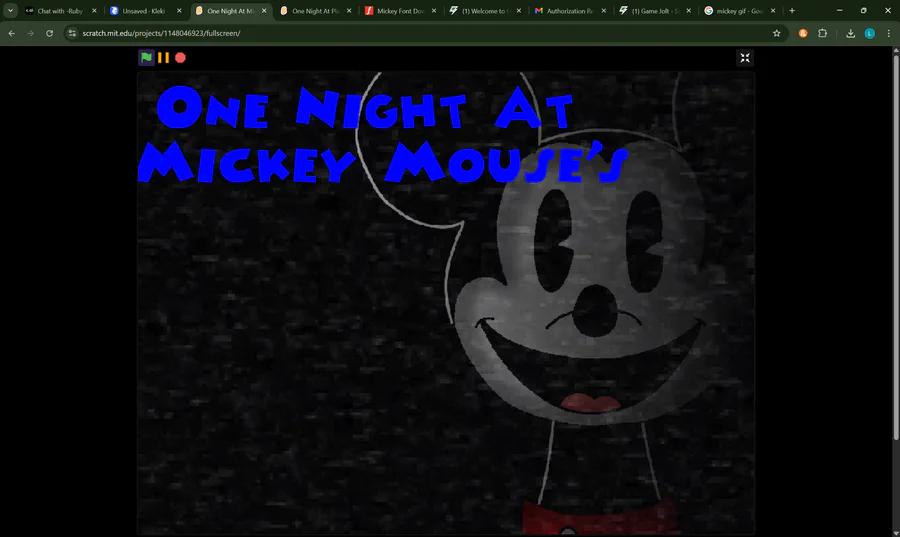900x537 pixels.
Task: Exit fullscreen mode with the shrink icon
Action: [744, 57]
